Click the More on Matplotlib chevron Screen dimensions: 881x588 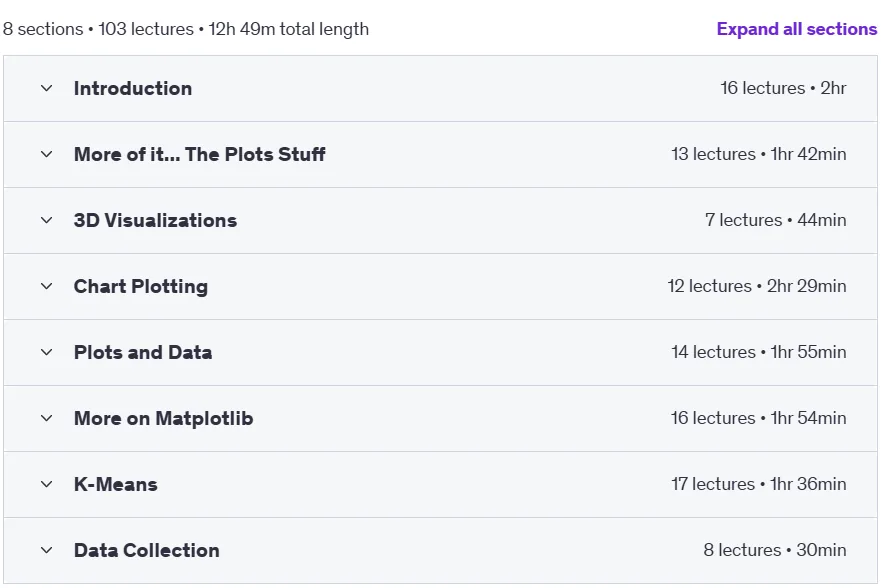point(47,418)
